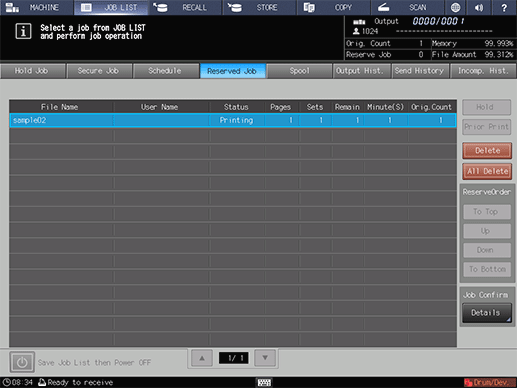Open job Details
517x388 pixels.
point(486,313)
